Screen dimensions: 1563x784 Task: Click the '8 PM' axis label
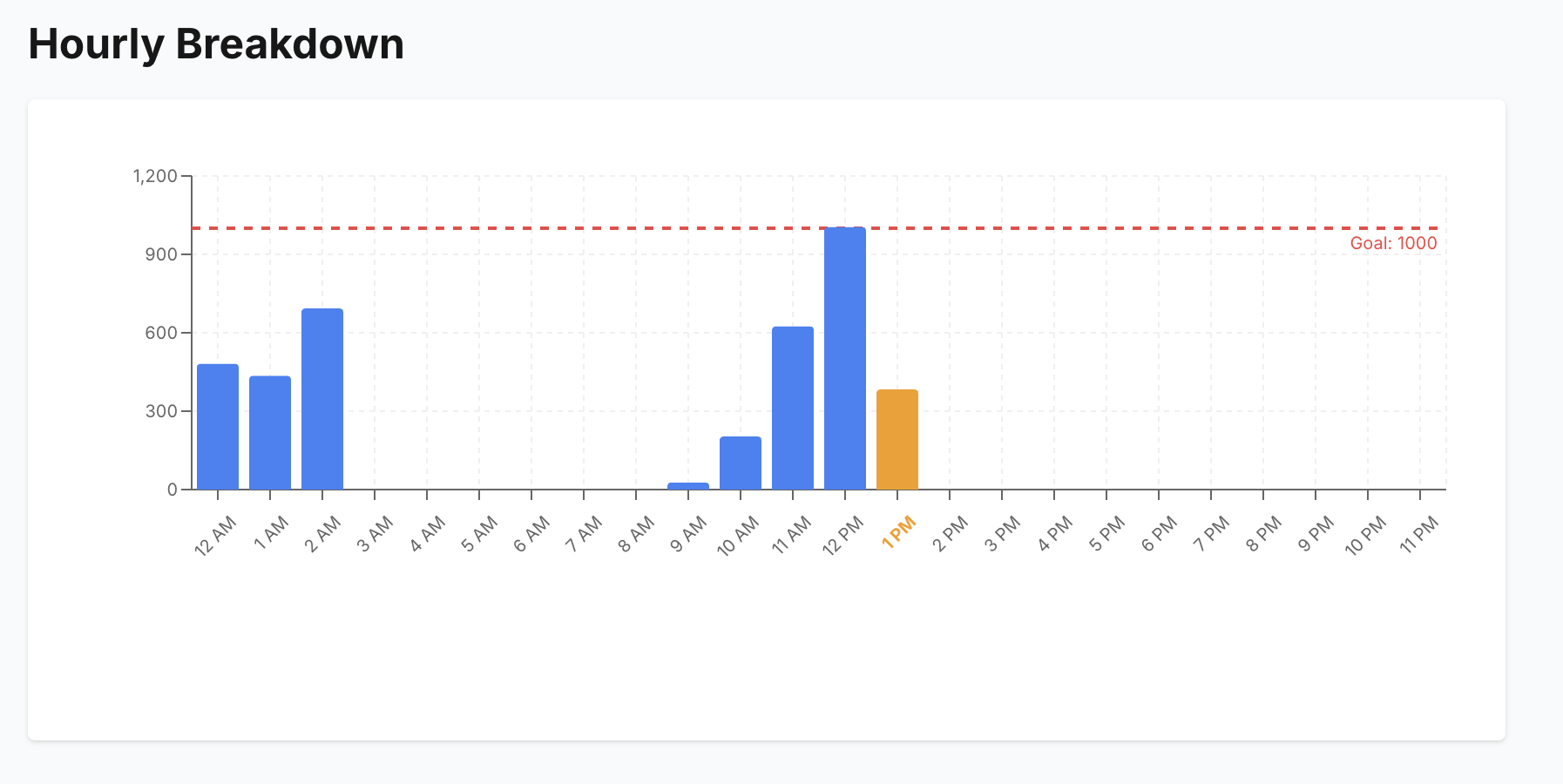click(1264, 533)
